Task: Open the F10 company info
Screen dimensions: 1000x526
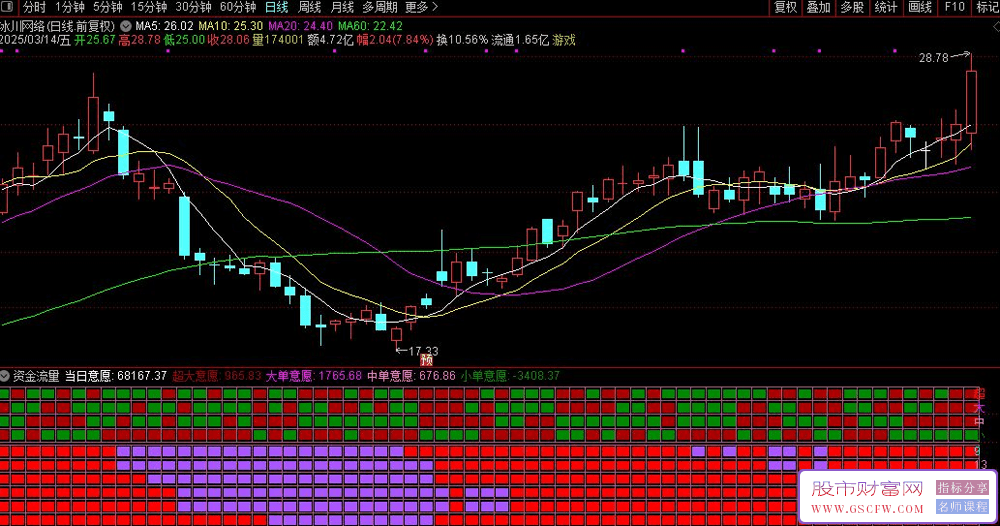Action: point(955,7)
